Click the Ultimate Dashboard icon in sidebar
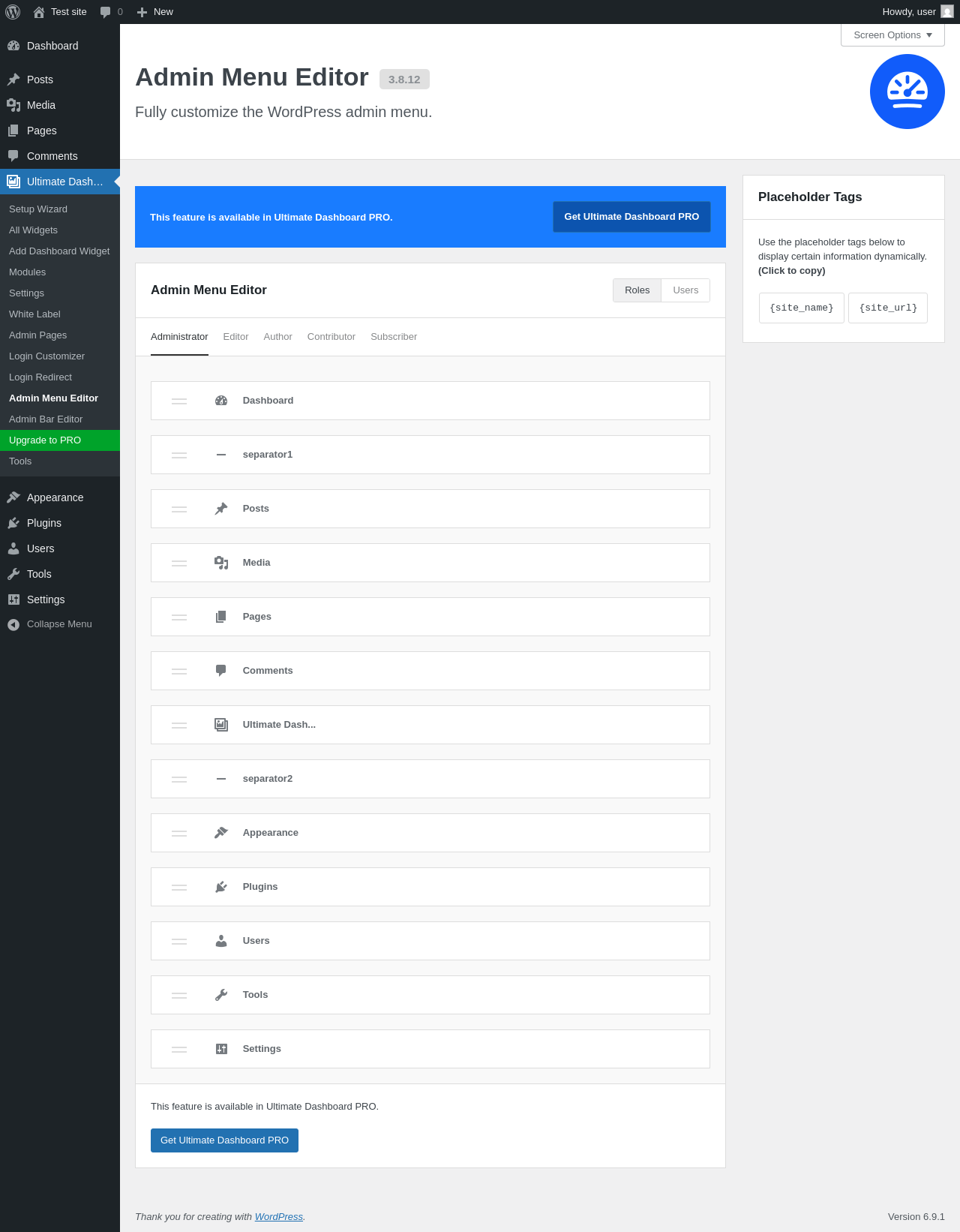Image resolution: width=960 pixels, height=1232 pixels. coord(13,182)
